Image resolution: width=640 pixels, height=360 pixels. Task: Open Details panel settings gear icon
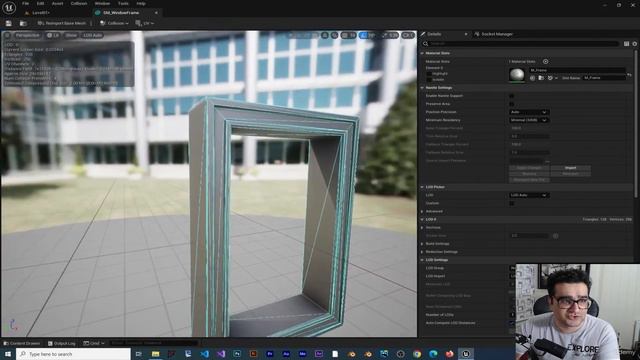pos(634,44)
